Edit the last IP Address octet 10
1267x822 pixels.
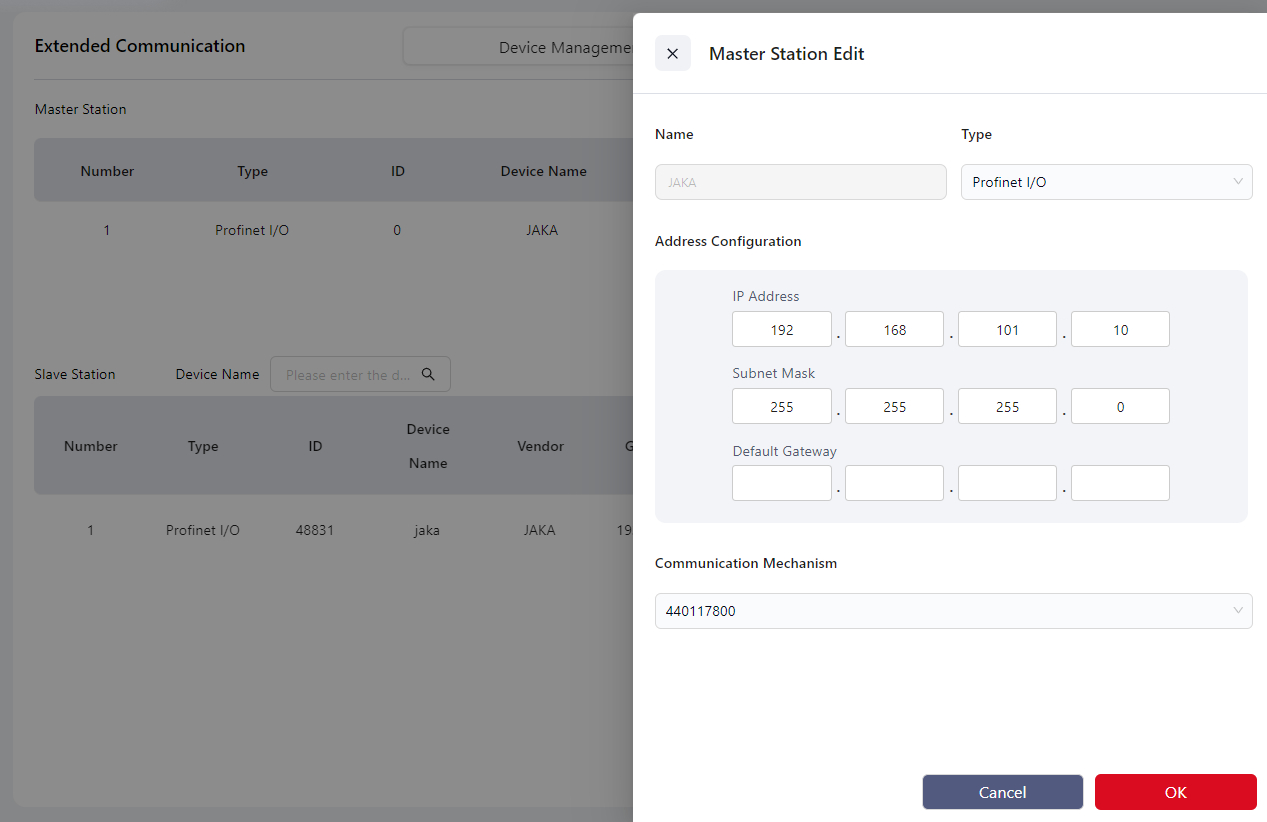click(1120, 329)
